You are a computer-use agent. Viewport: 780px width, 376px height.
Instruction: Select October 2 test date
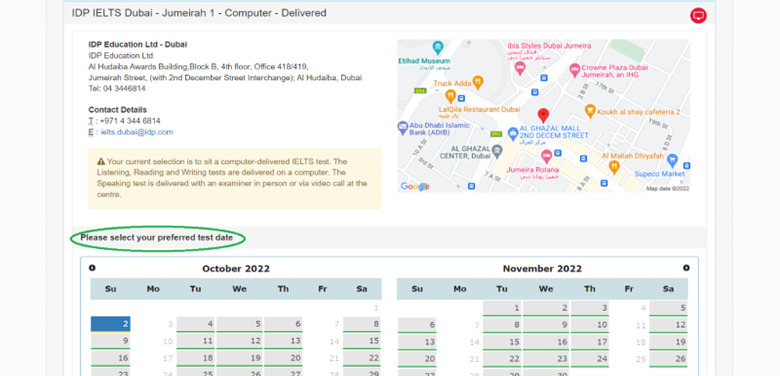click(110, 324)
